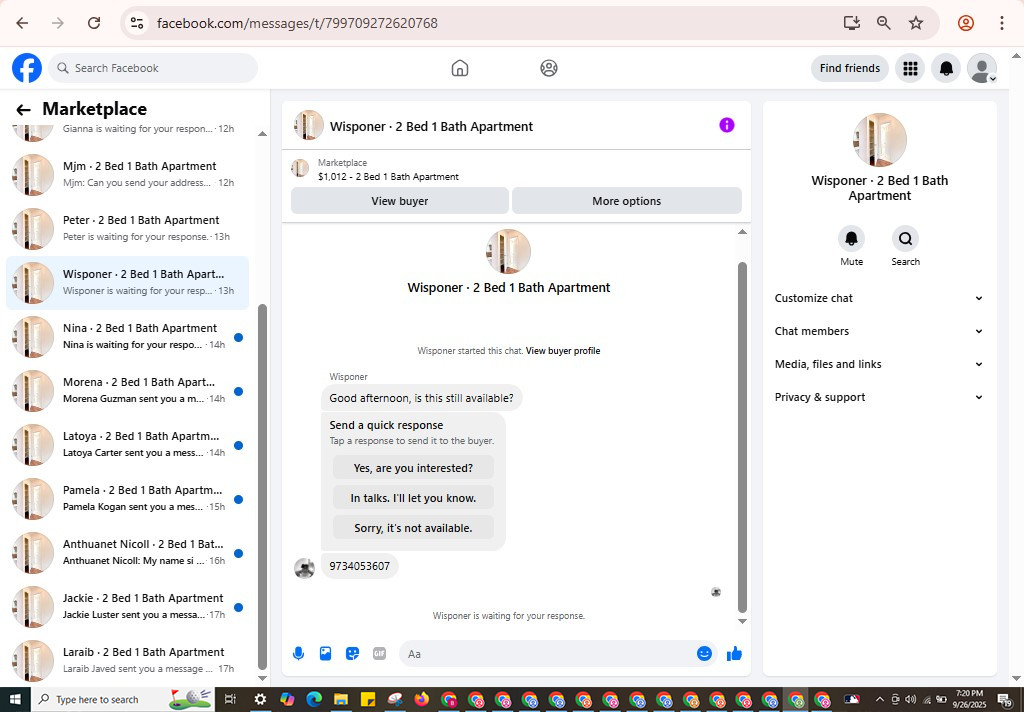Send quick reply 'Yes, are you interested?'
Image resolution: width=1024 pixels, height=712 pixels.
tap(413, 468)
